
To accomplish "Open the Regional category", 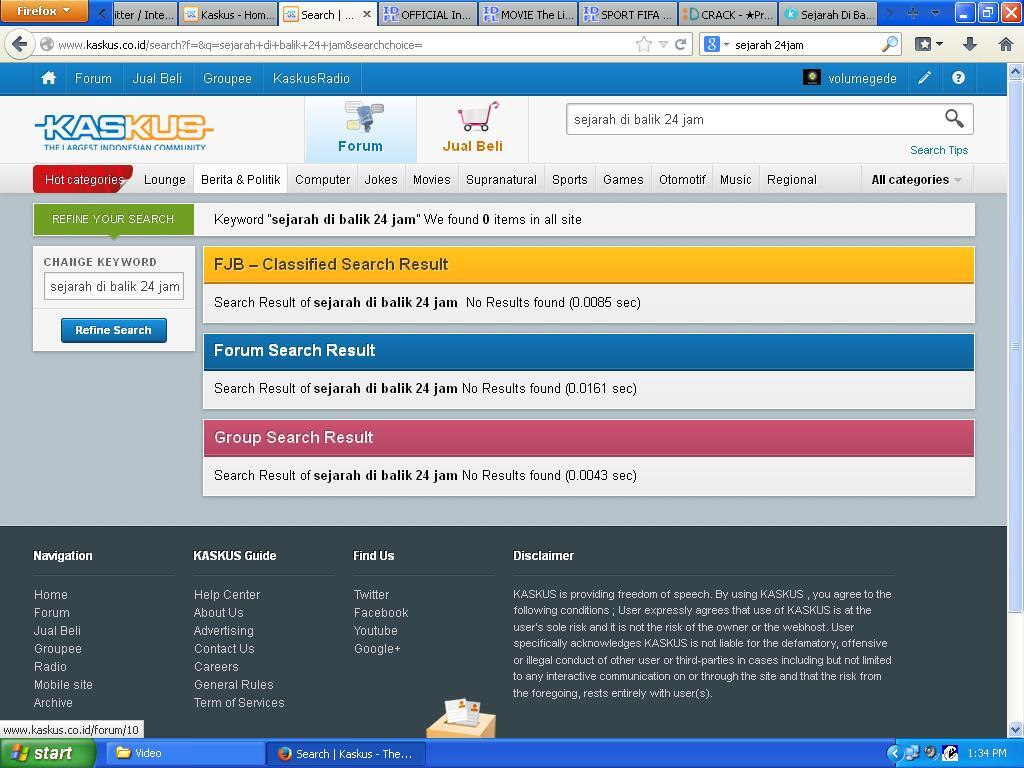I will [x=792, y=180].
